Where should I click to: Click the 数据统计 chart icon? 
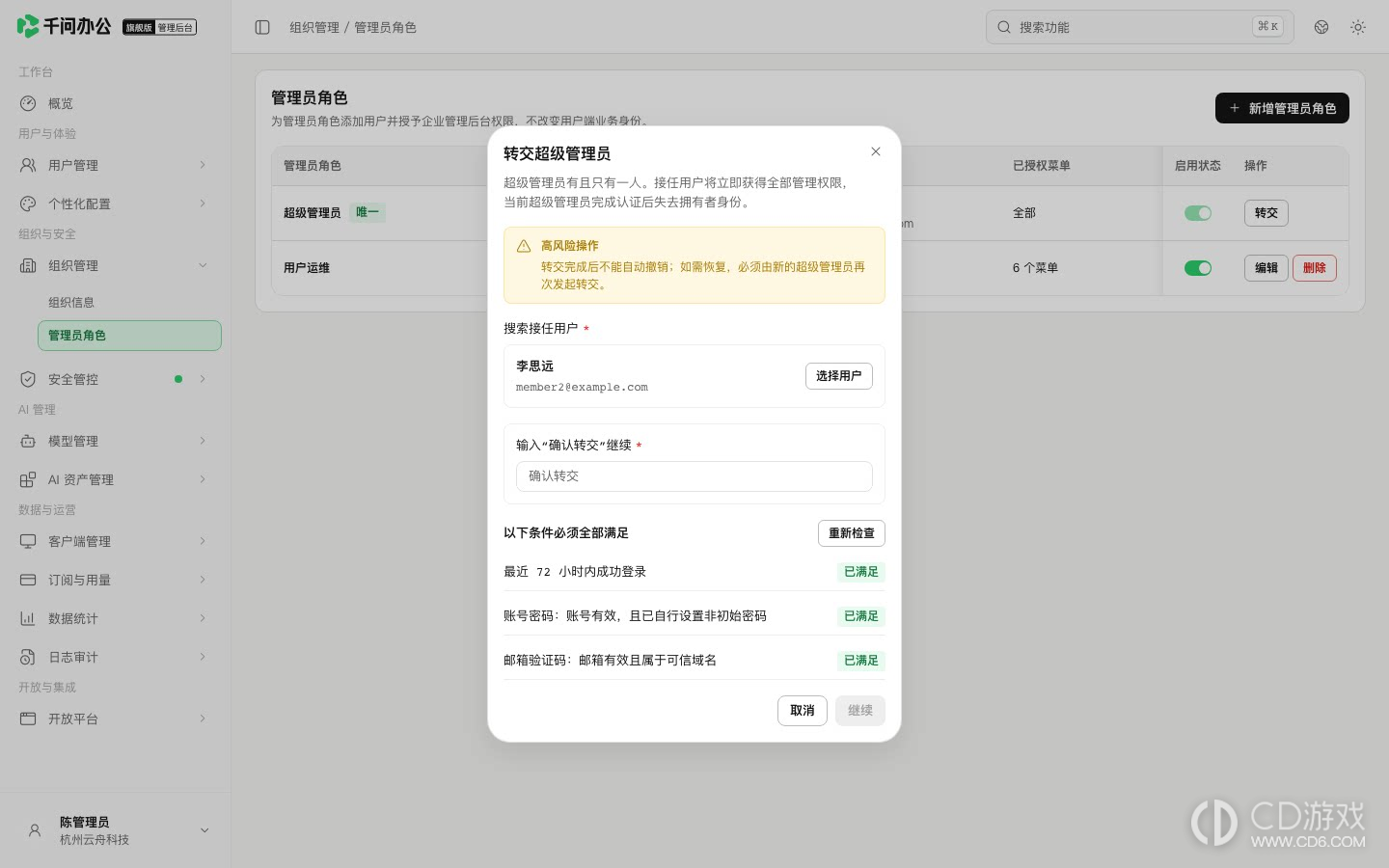(28, 618)
